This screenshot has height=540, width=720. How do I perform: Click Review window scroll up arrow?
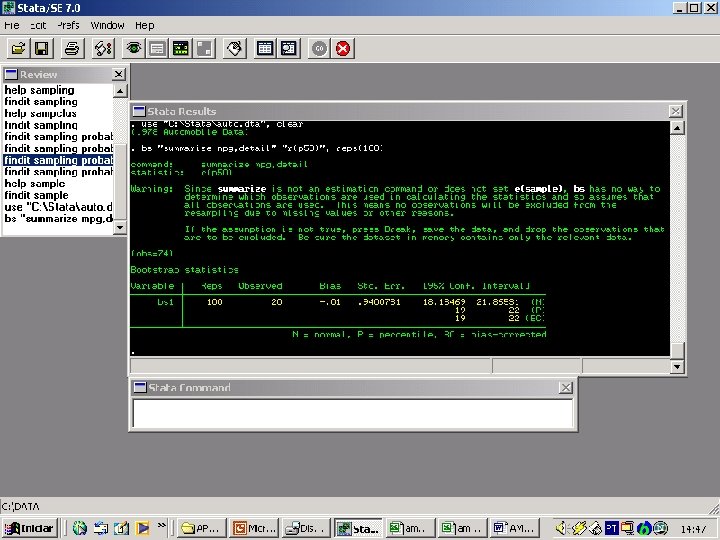pyautogui.click(x=120, y=91)
